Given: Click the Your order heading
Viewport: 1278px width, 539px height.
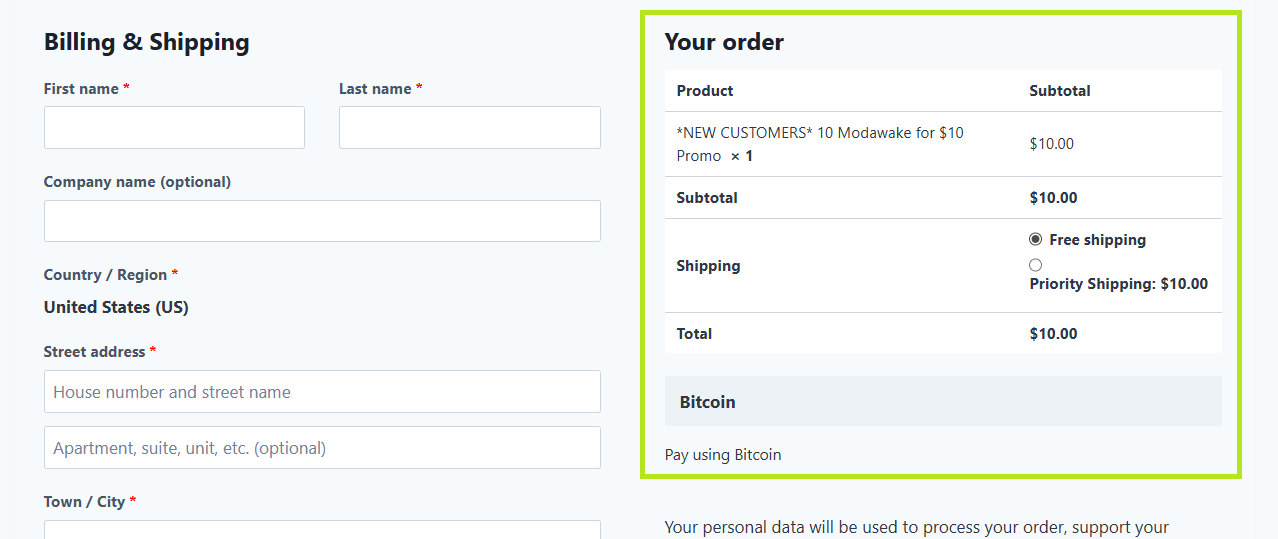Looking at the screenshot, I should tap(724, 42).
